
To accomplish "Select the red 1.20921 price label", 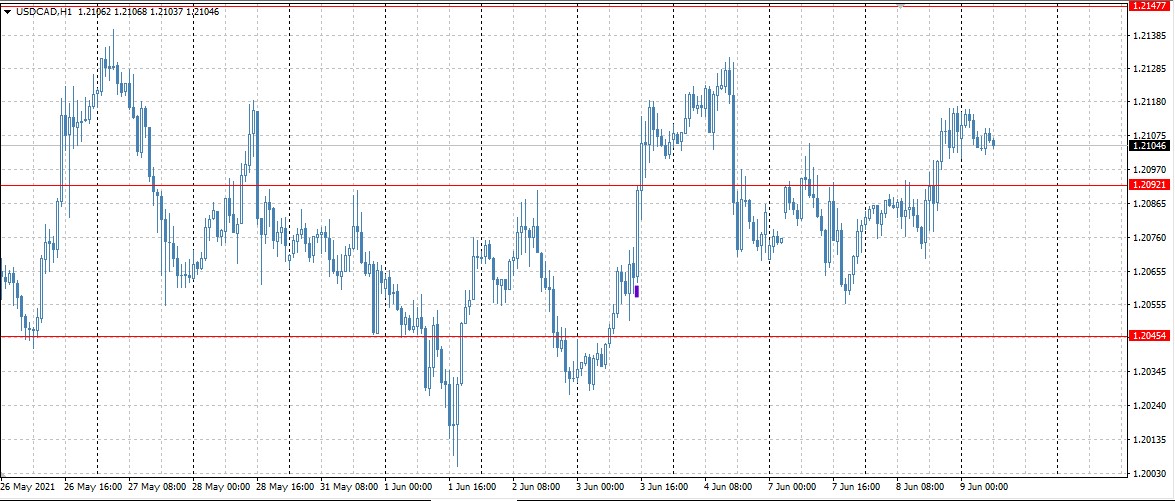I will point(1149,184).
